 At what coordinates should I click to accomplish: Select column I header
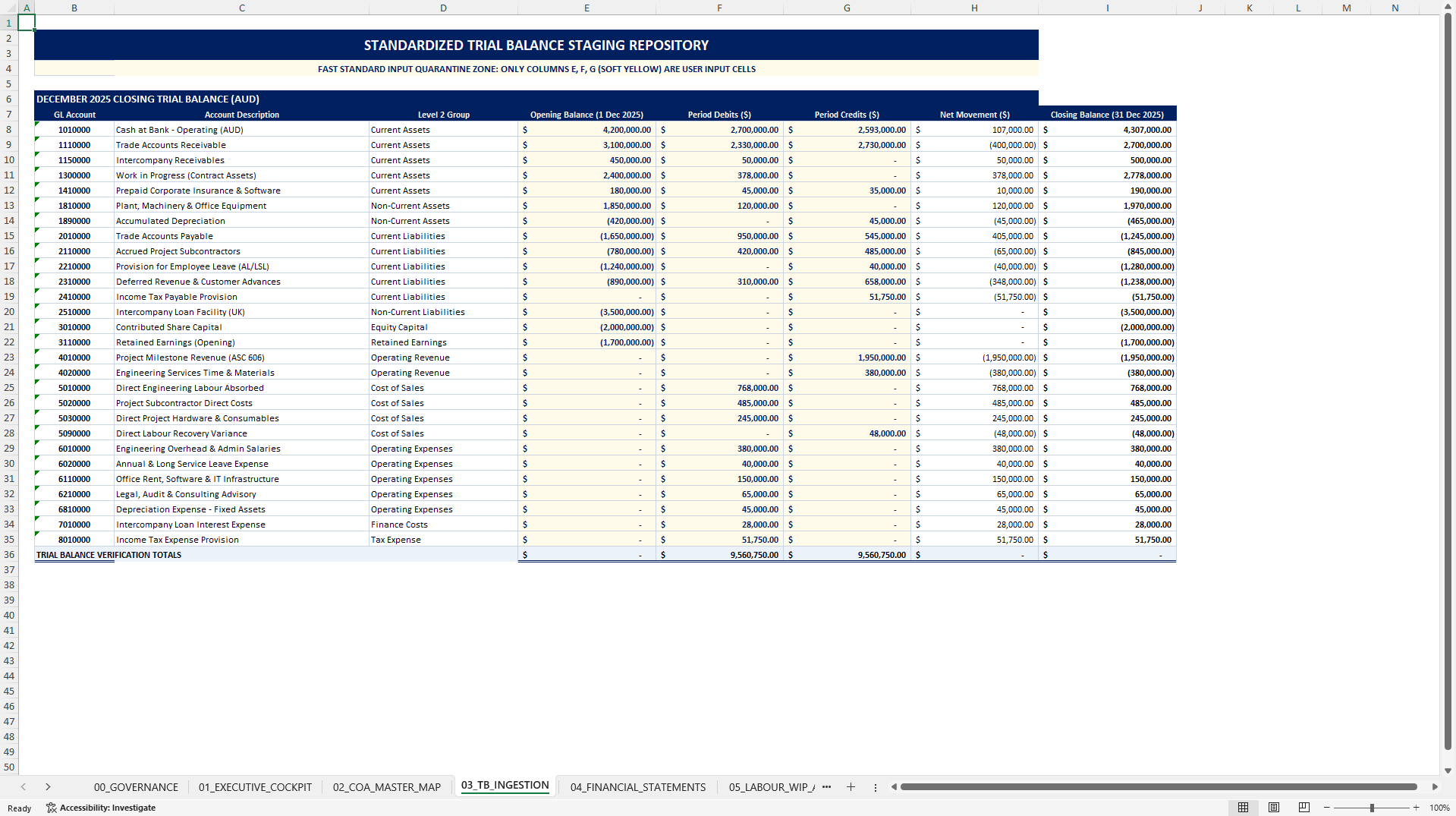(1107, 8)
